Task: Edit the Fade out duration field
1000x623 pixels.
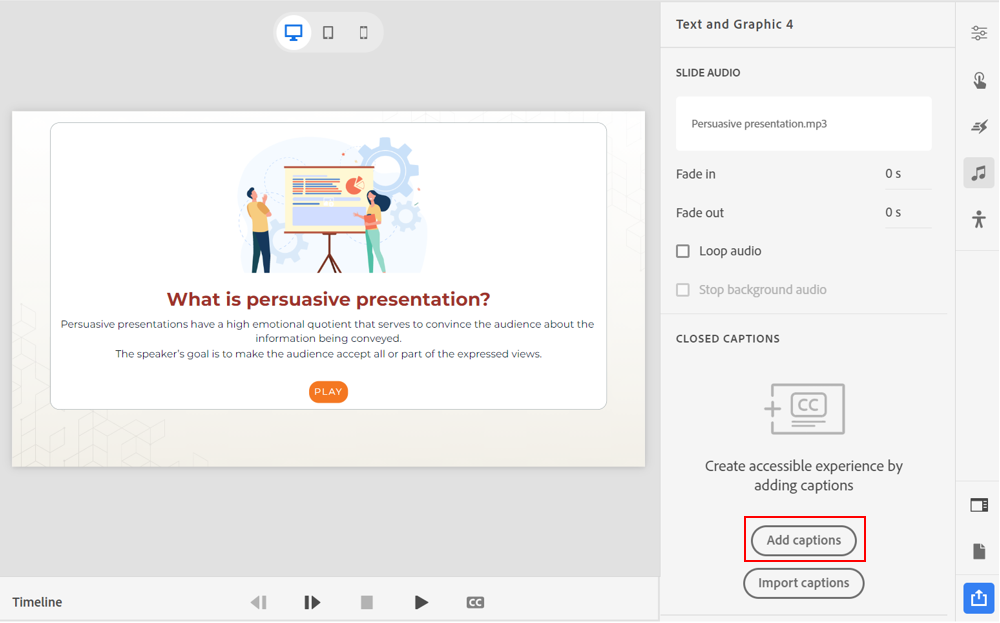Action: click(x=906, y=213)
